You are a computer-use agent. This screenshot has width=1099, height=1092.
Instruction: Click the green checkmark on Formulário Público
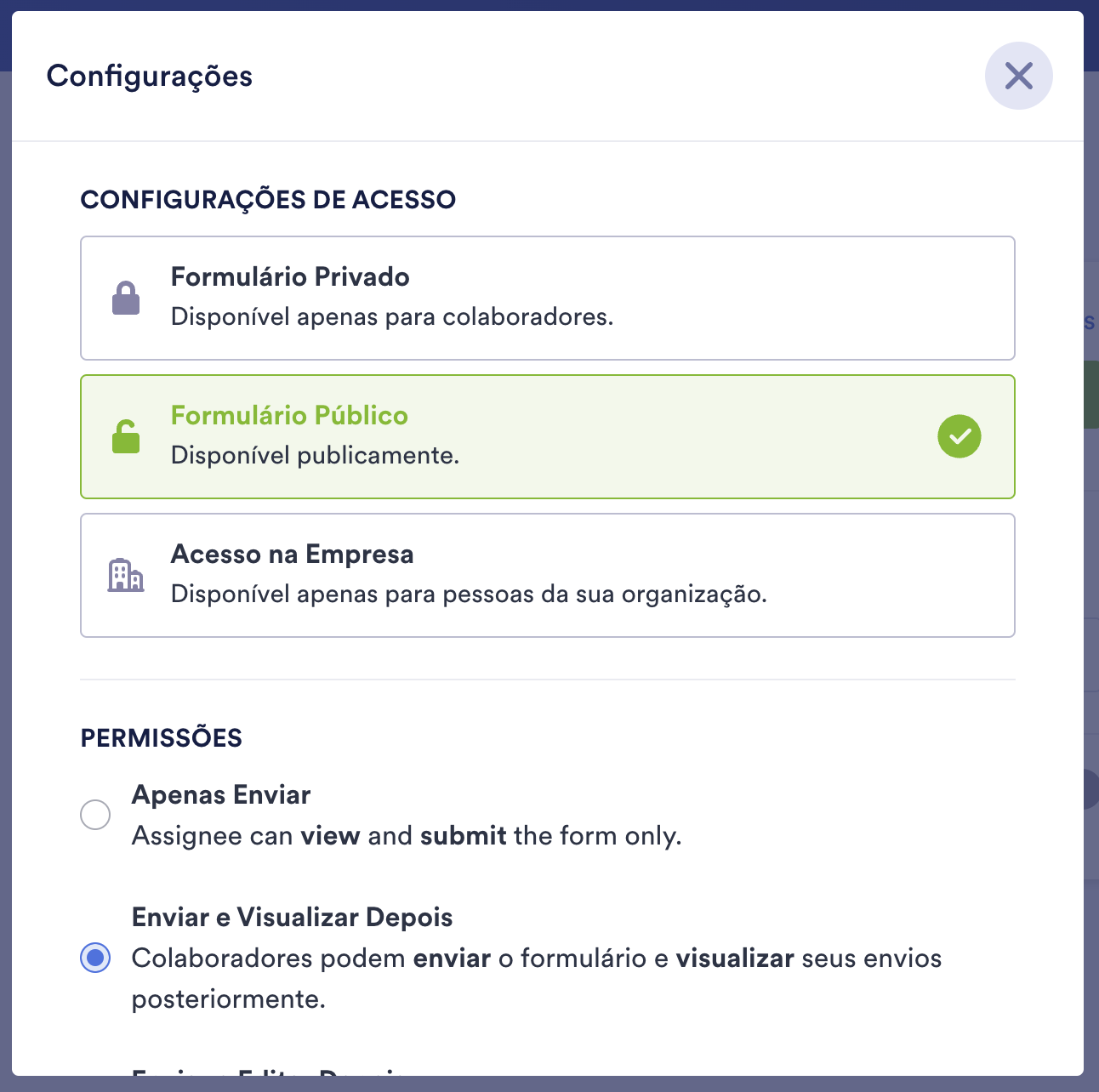959,436
